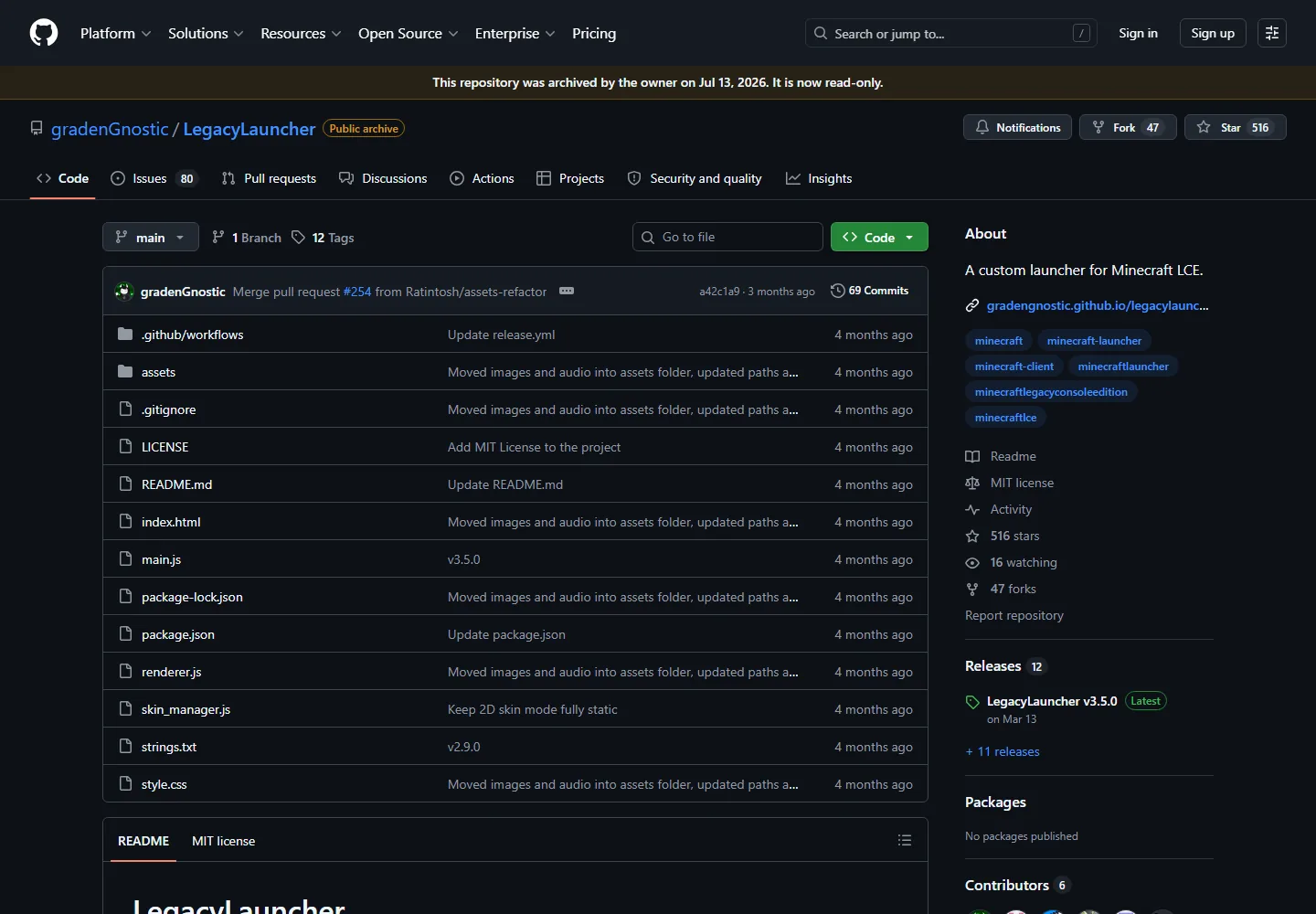Viewport: 1316px width, 914px height.
Task: View the 69 Commits history
Action: [870, 291]
